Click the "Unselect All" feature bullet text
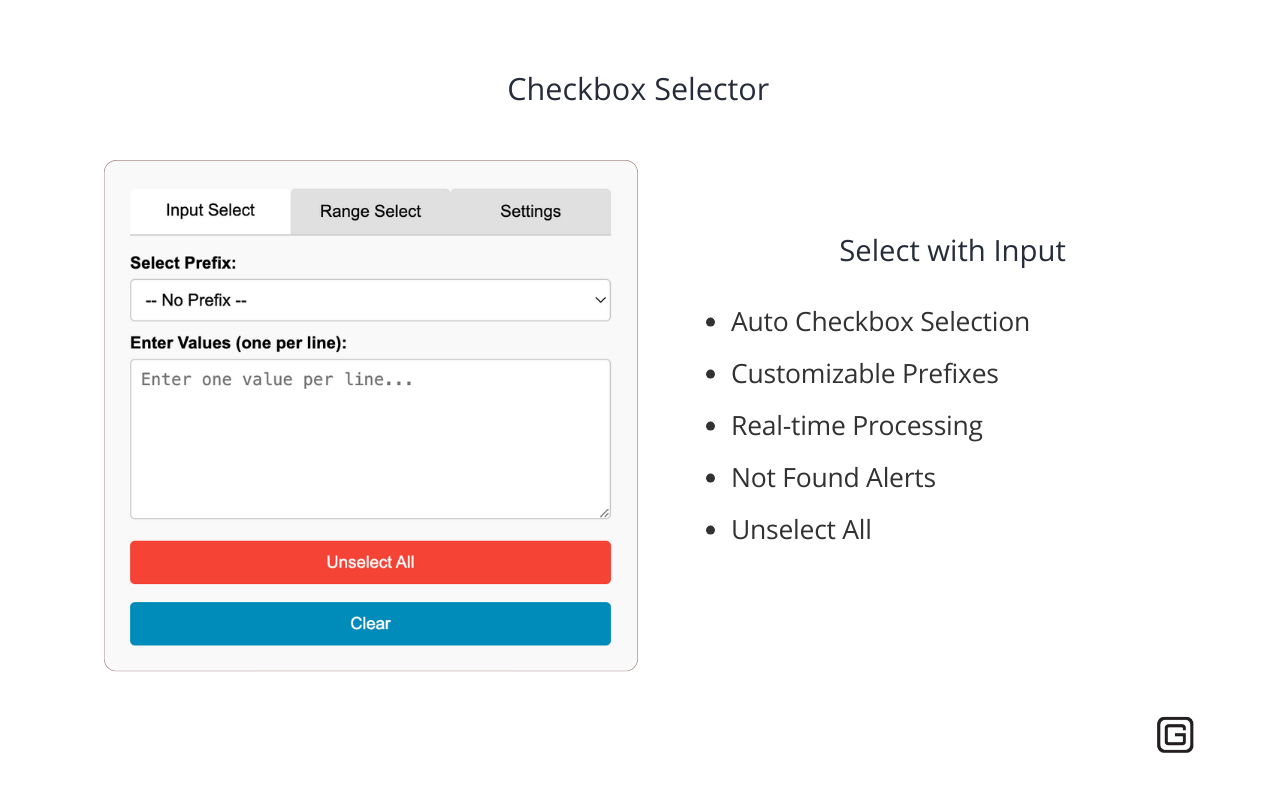This screenshot has height=800, width=1280. coord(801,529)
